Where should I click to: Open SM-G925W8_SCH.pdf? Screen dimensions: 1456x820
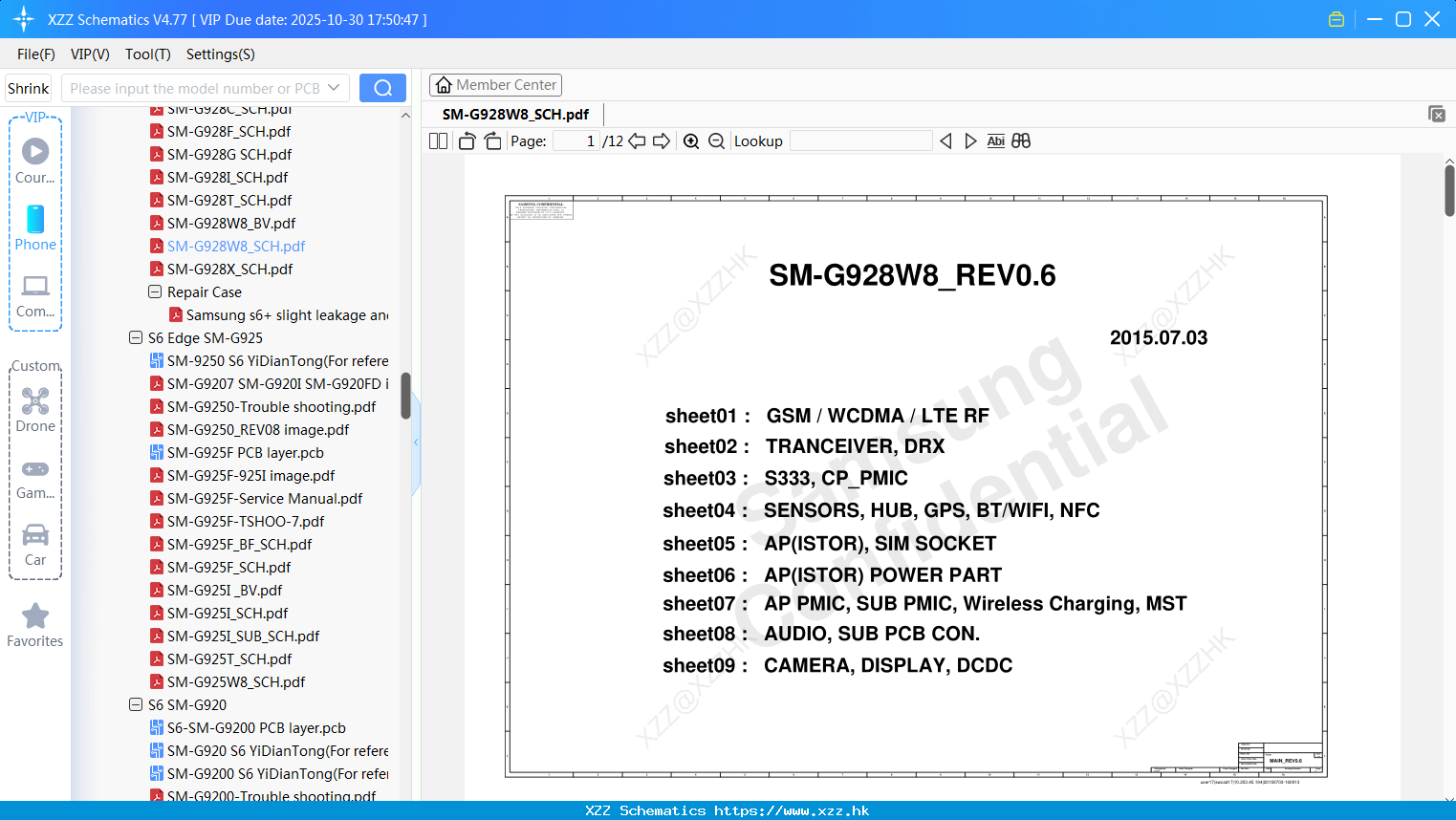[x=236, y=681]
